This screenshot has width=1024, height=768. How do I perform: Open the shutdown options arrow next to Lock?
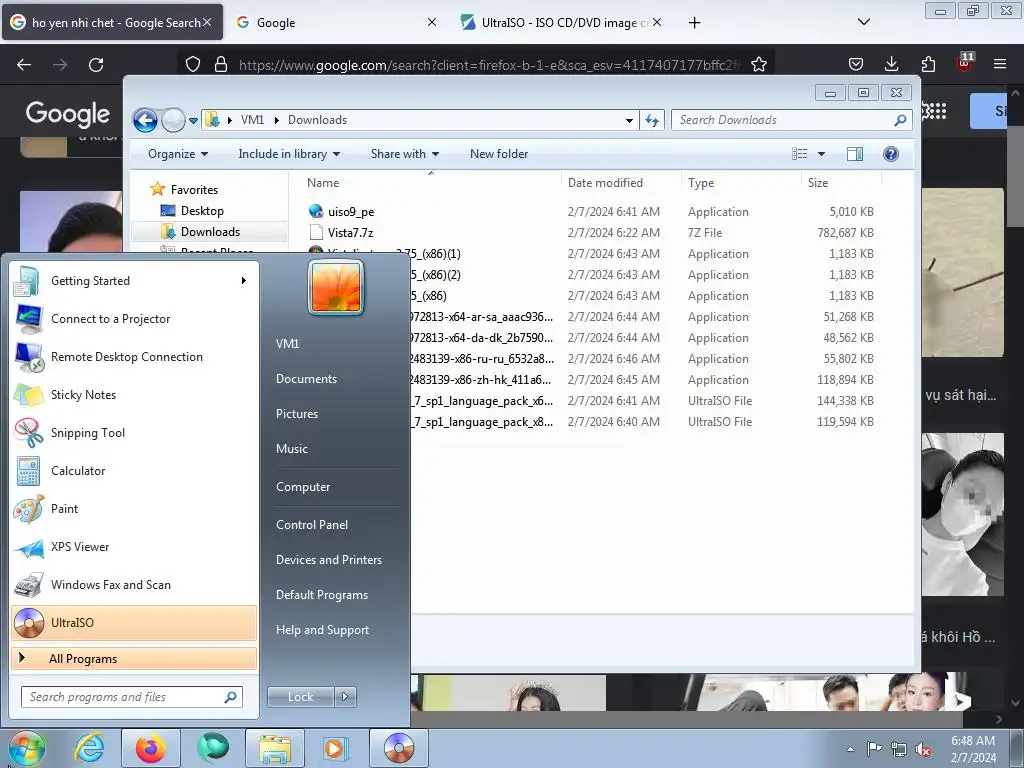(x=345, y=697)
